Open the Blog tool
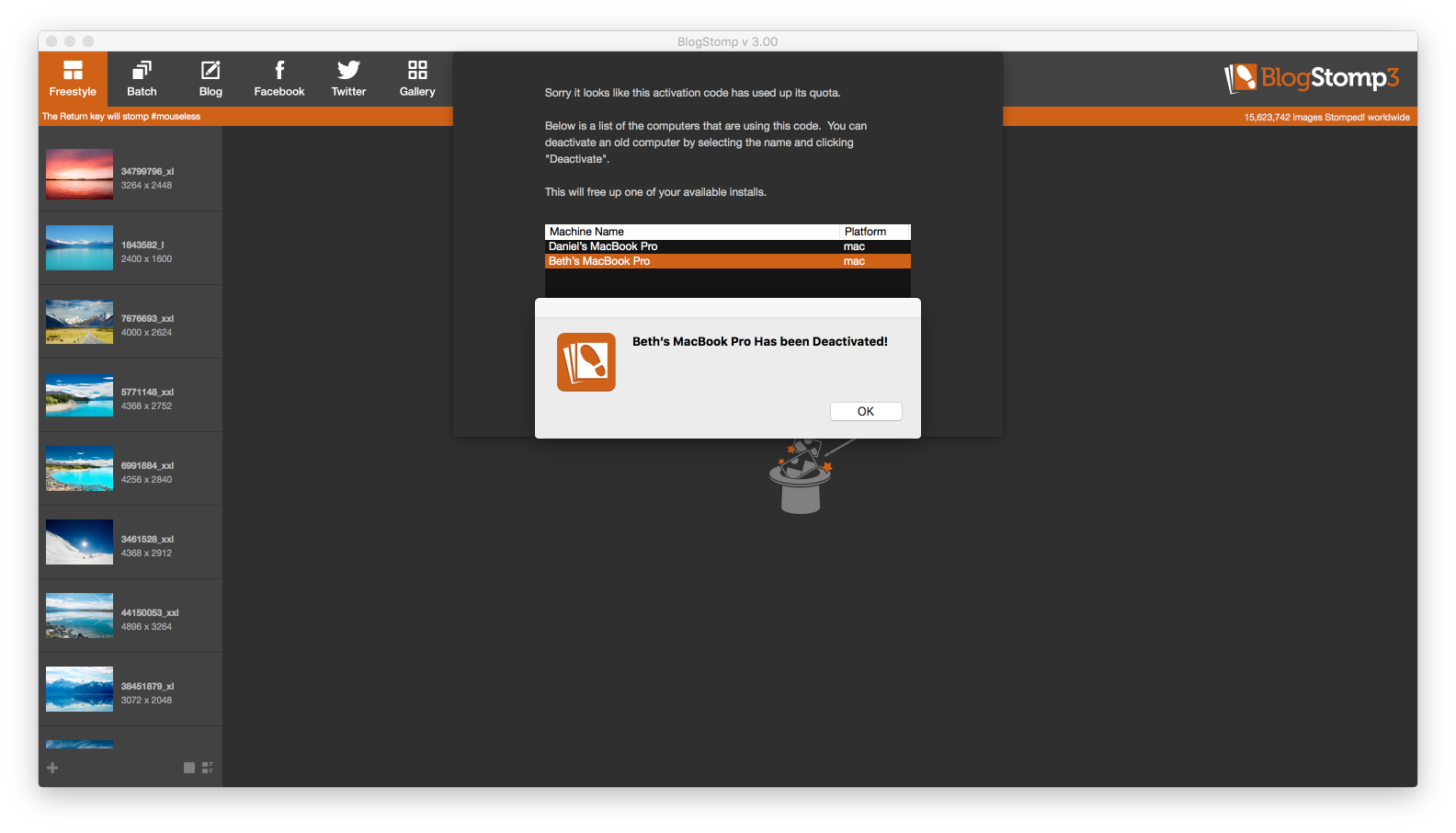Viewport: 1456px width, 833px height. click(210, 79)
